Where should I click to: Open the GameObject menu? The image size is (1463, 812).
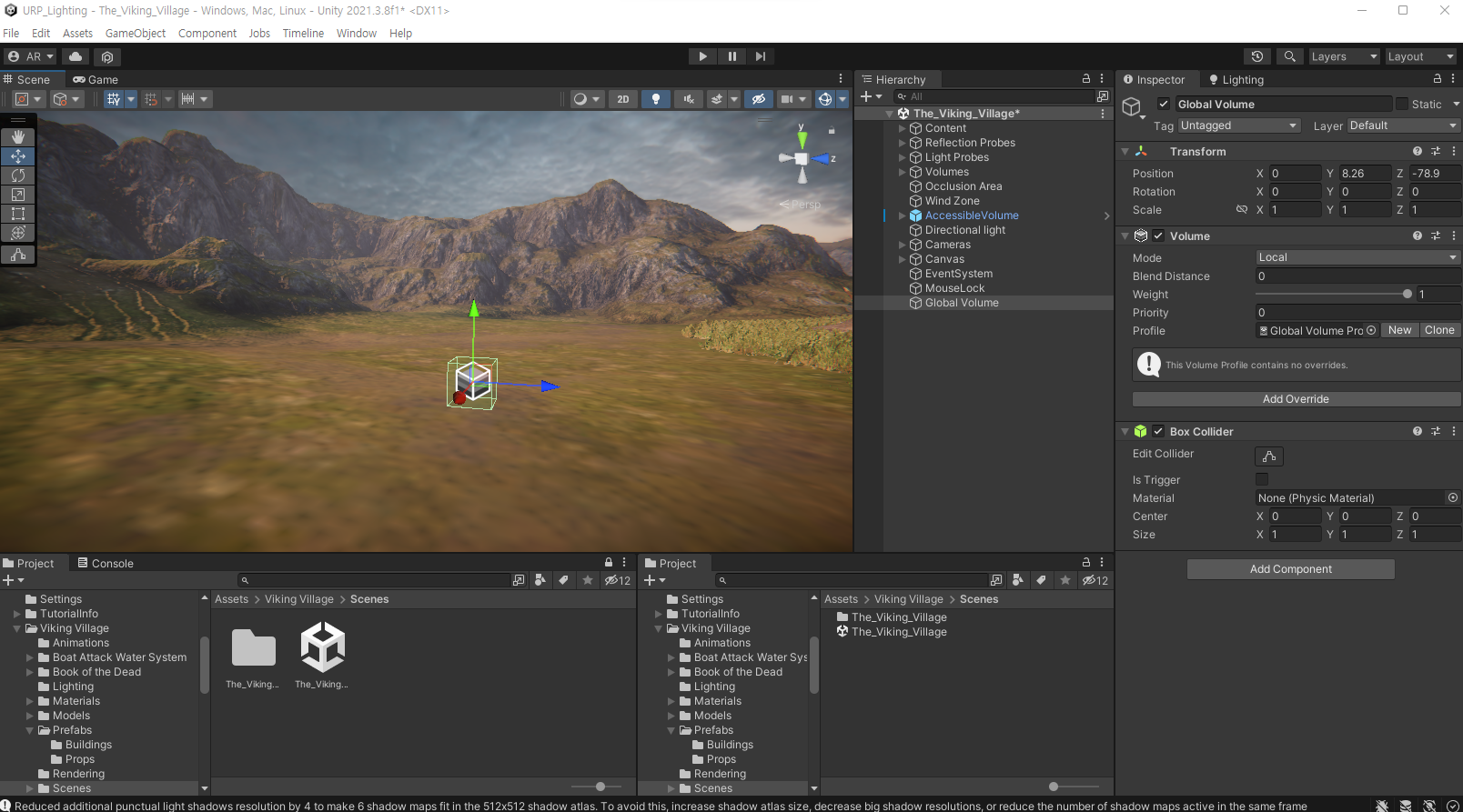coord(136,33)
